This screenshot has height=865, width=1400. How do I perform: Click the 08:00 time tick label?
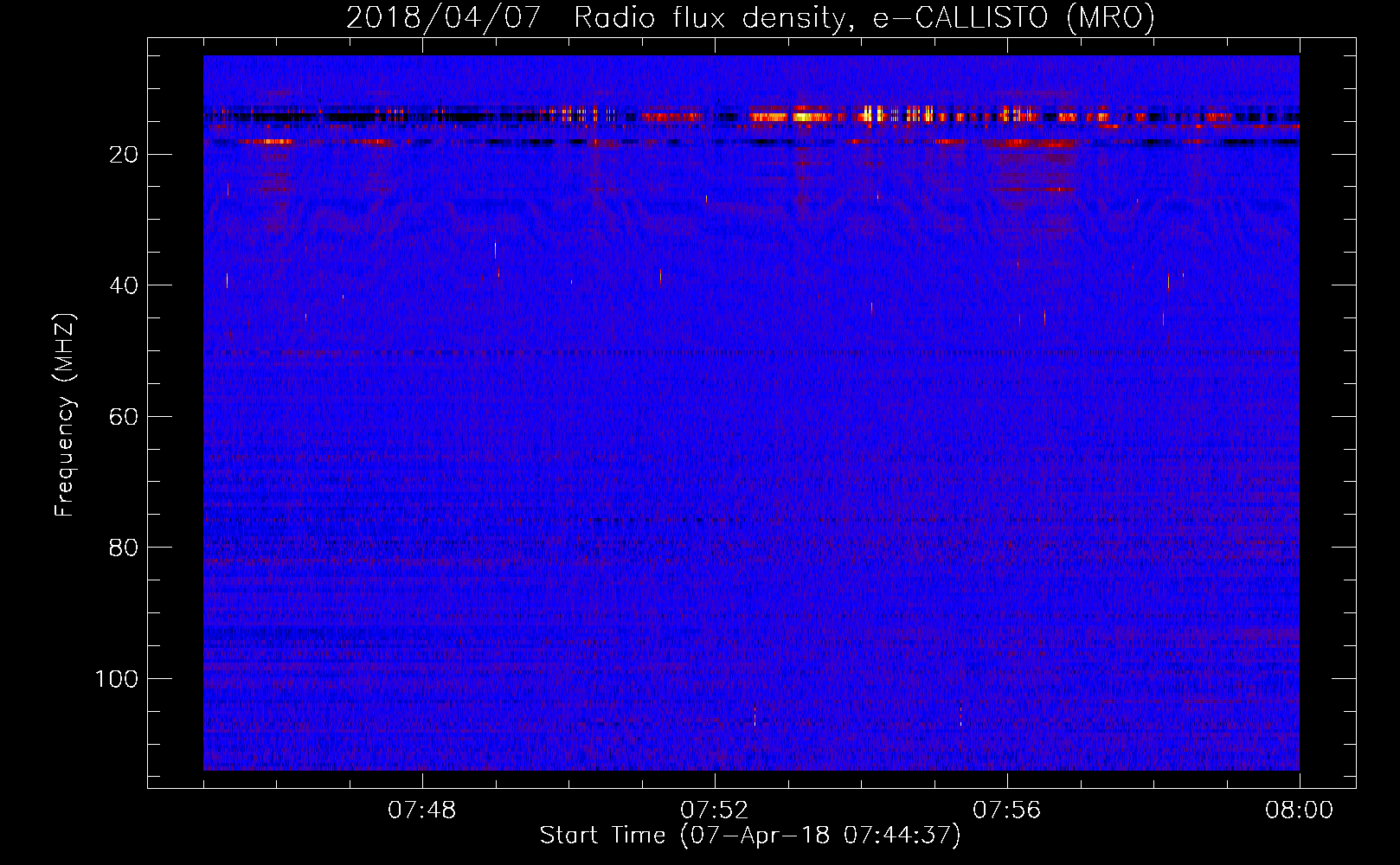click(1299, 811)
